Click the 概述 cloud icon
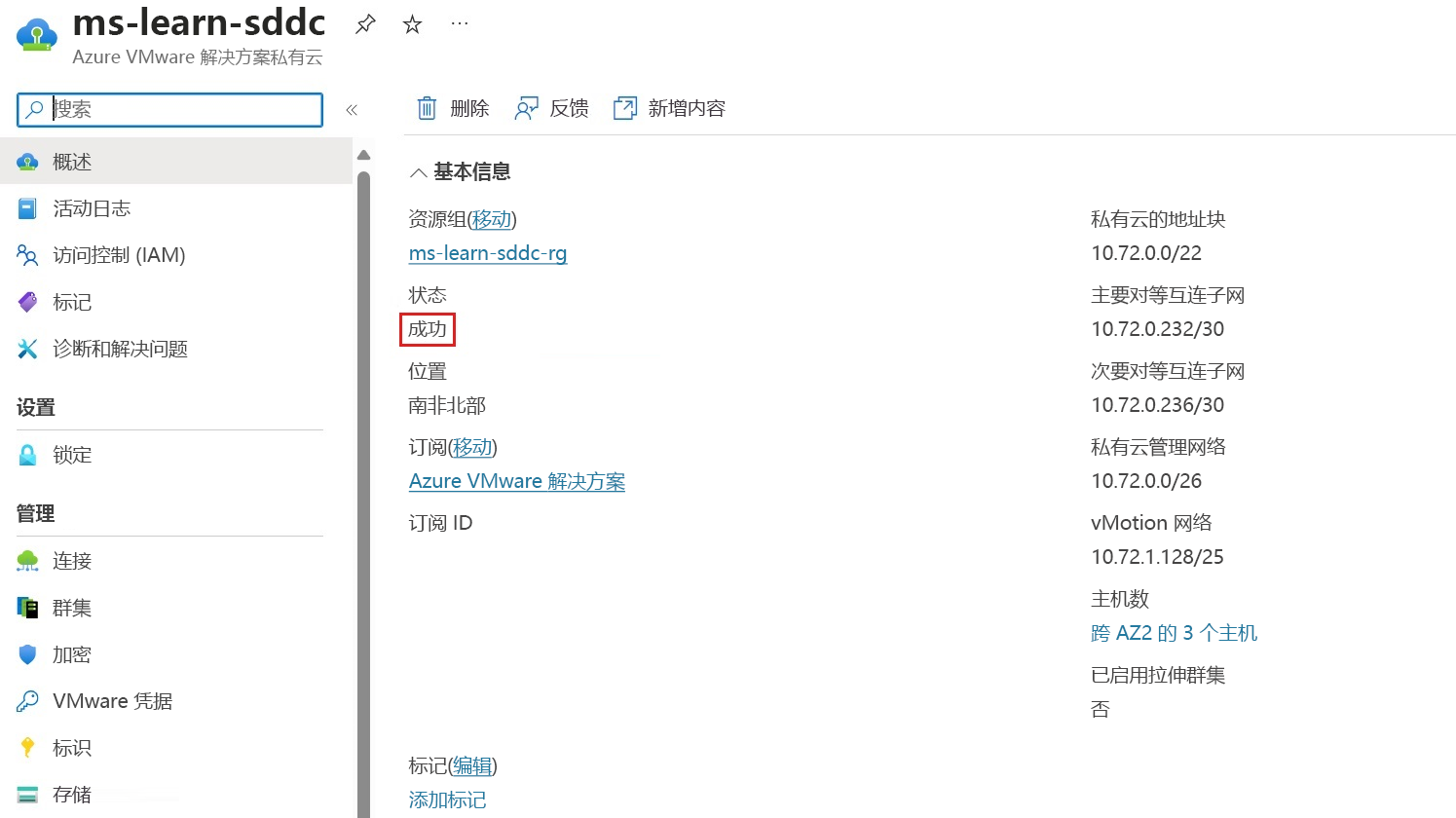The height and width of the screenshot is (818, 1456). [28, 162]
